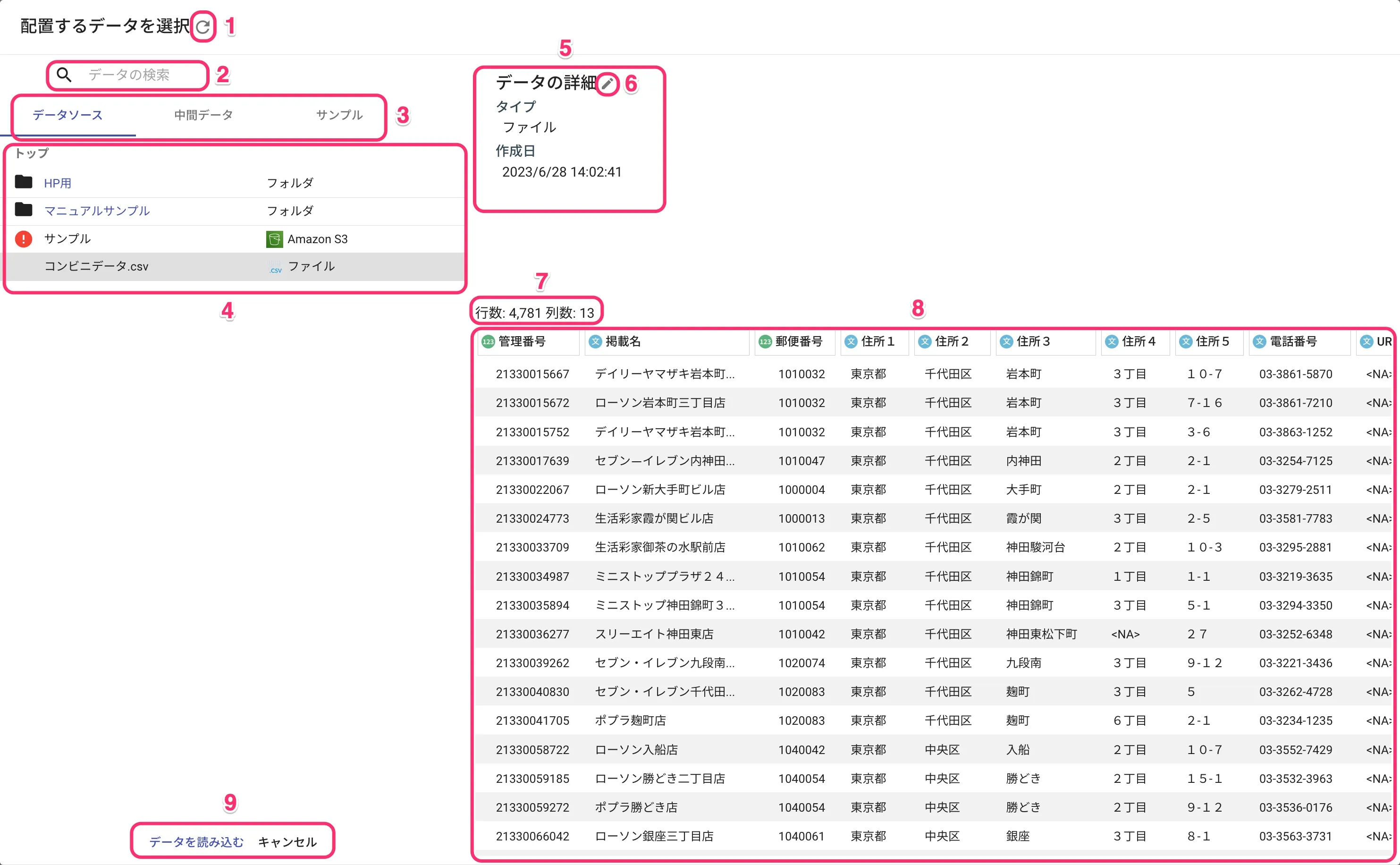
Task: Click the 作成日 2023/6/28 14:02:41 value
Action: coord(562,172)
